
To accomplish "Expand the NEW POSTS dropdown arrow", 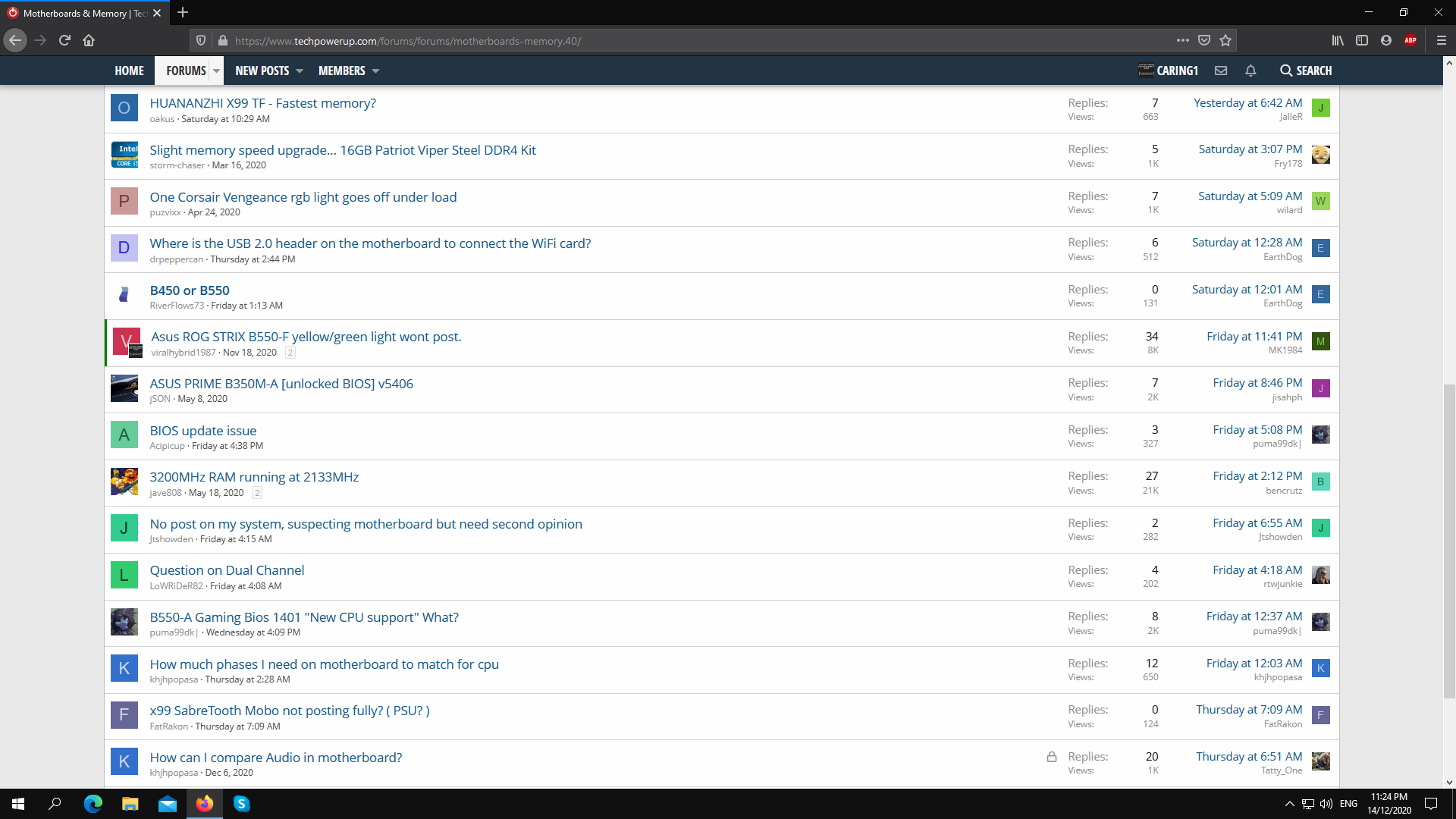I will tap(299, 70).
